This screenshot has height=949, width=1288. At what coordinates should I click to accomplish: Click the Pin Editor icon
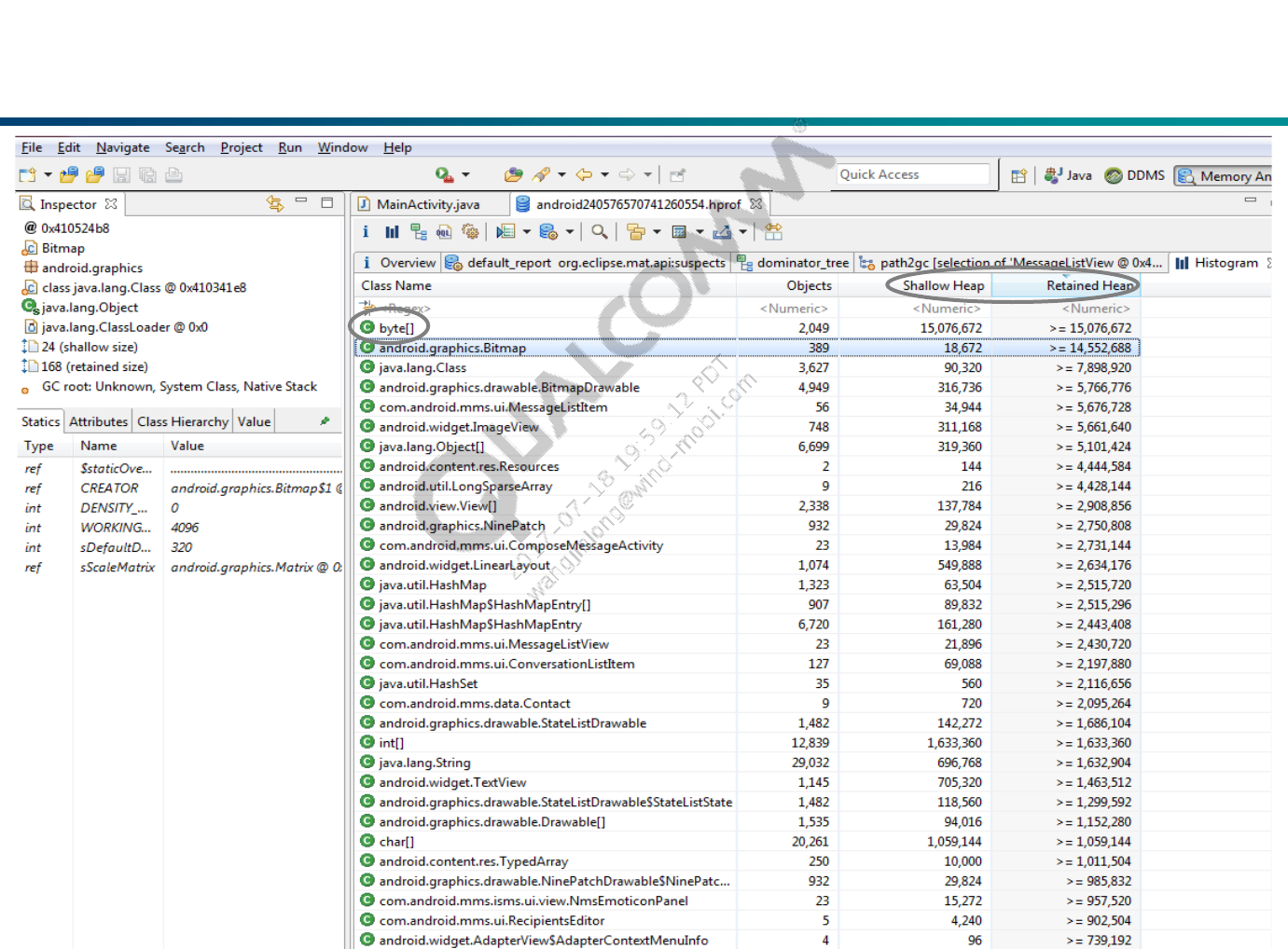pos(678,174)
